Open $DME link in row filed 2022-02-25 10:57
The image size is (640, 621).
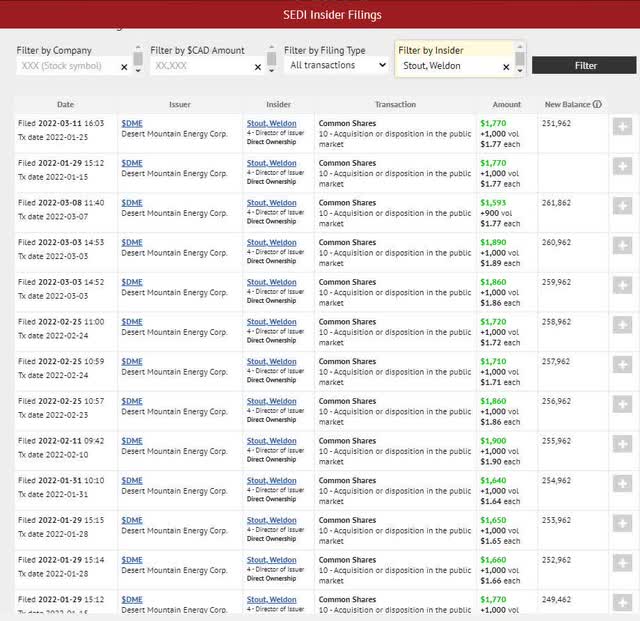tap(132, 401)
